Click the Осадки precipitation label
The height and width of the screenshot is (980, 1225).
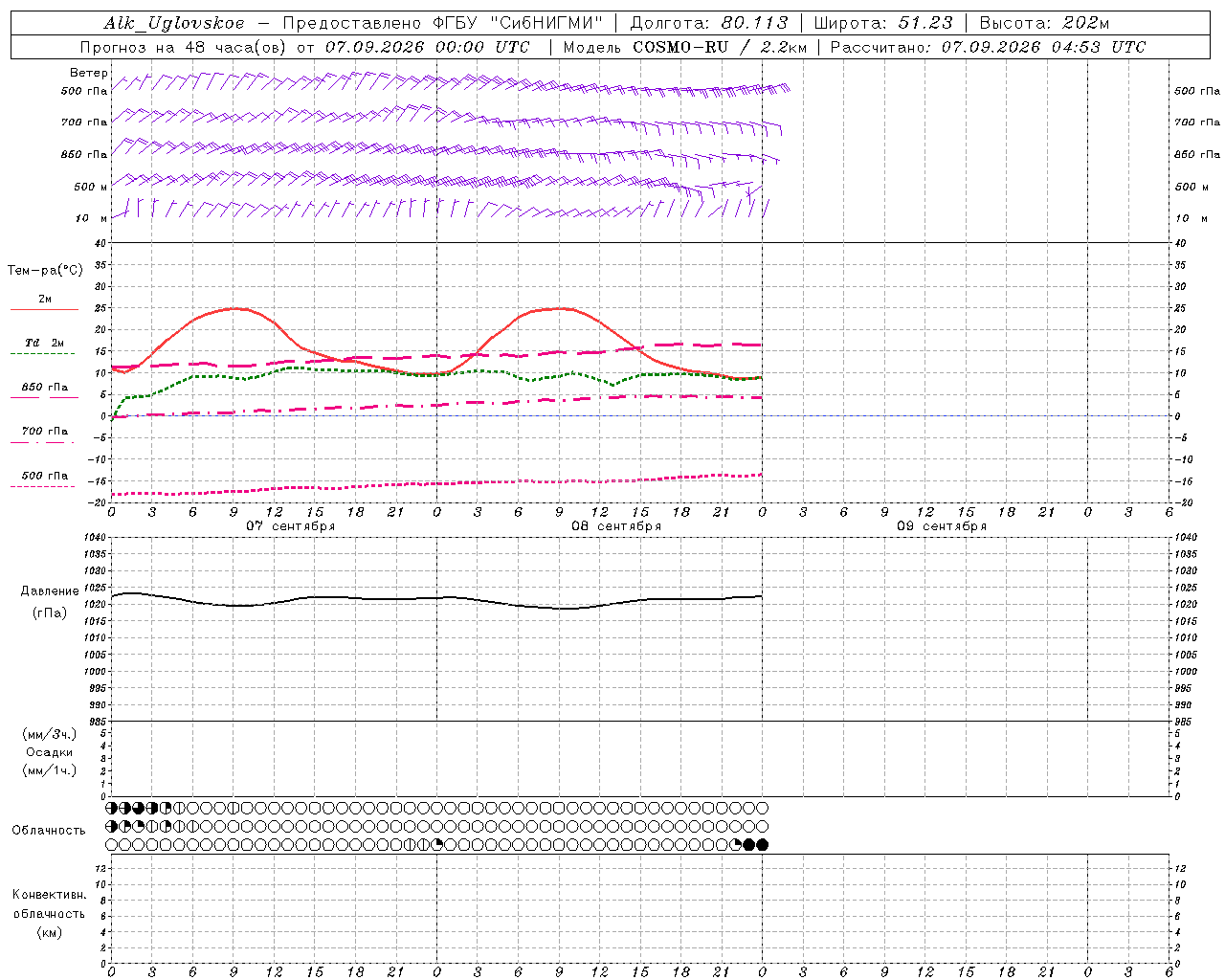50,752
